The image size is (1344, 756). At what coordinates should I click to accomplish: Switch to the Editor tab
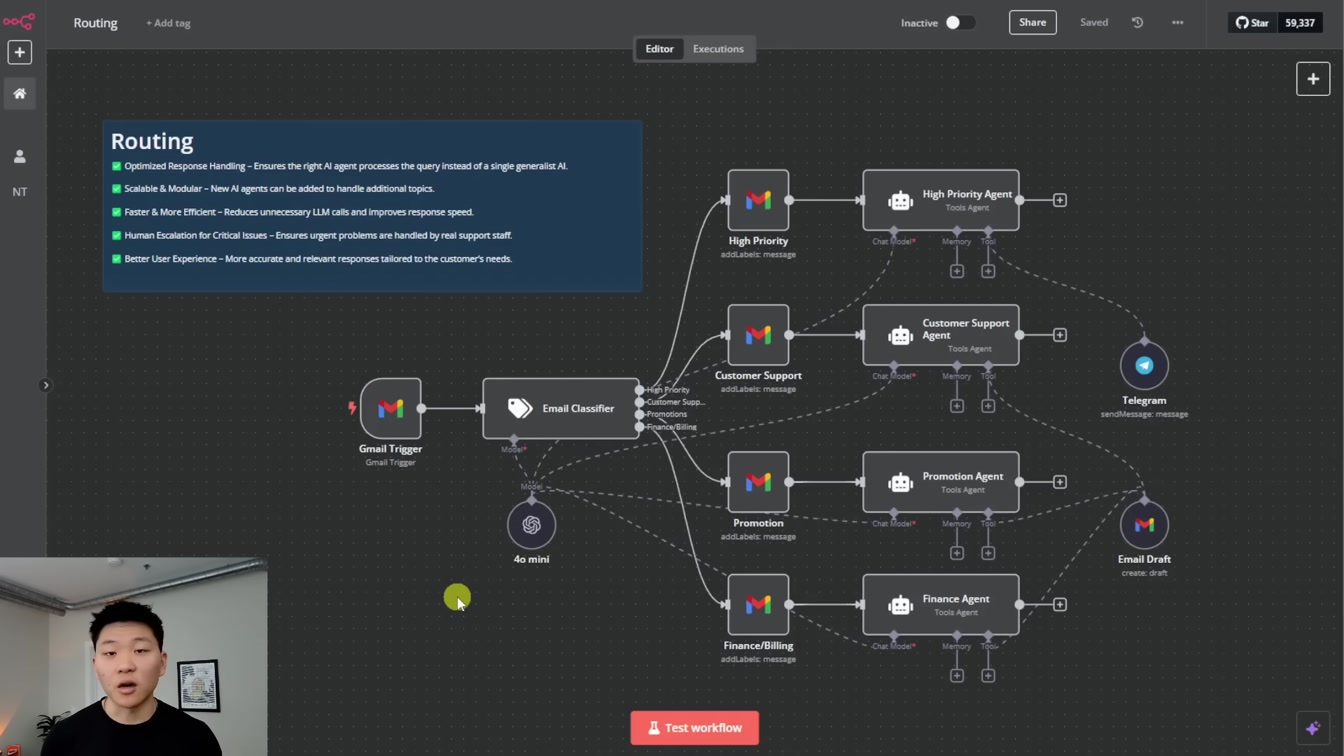pyautogui.click(x=659, y=49)
